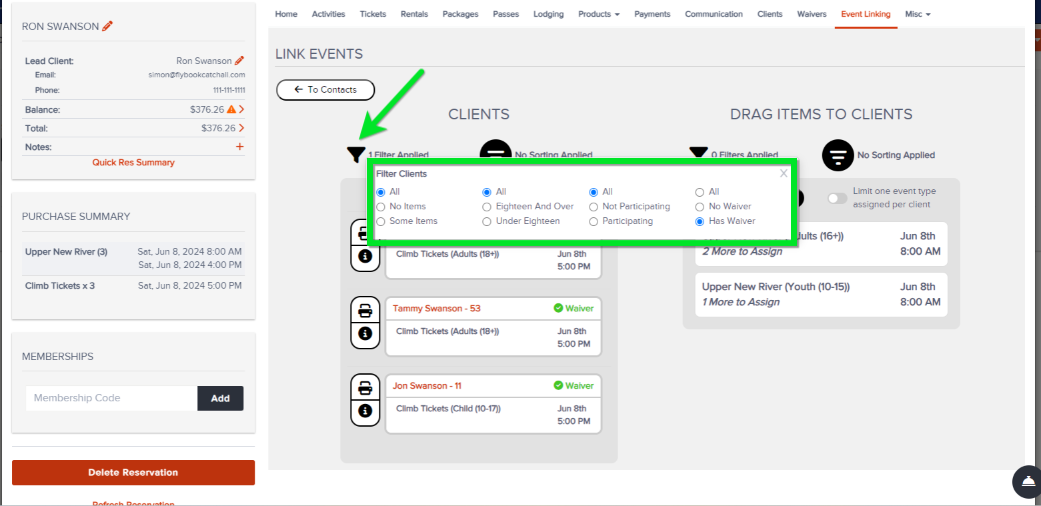The height and width of the screenshot is (506, 1041).
Task: Toggle Limit one event type per client
Action: pos(837,198)
